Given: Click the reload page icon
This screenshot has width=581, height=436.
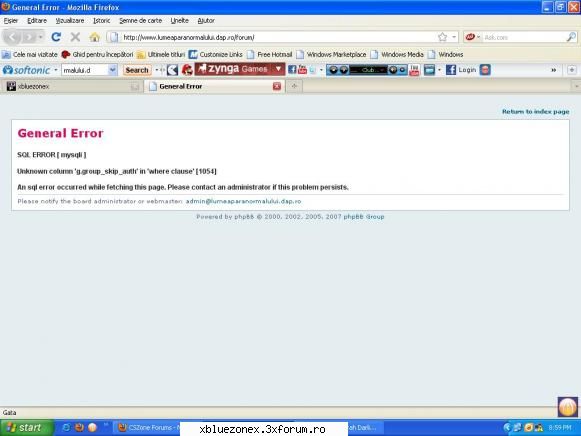Looking at the screenshot, I should [x=56, y=37].
